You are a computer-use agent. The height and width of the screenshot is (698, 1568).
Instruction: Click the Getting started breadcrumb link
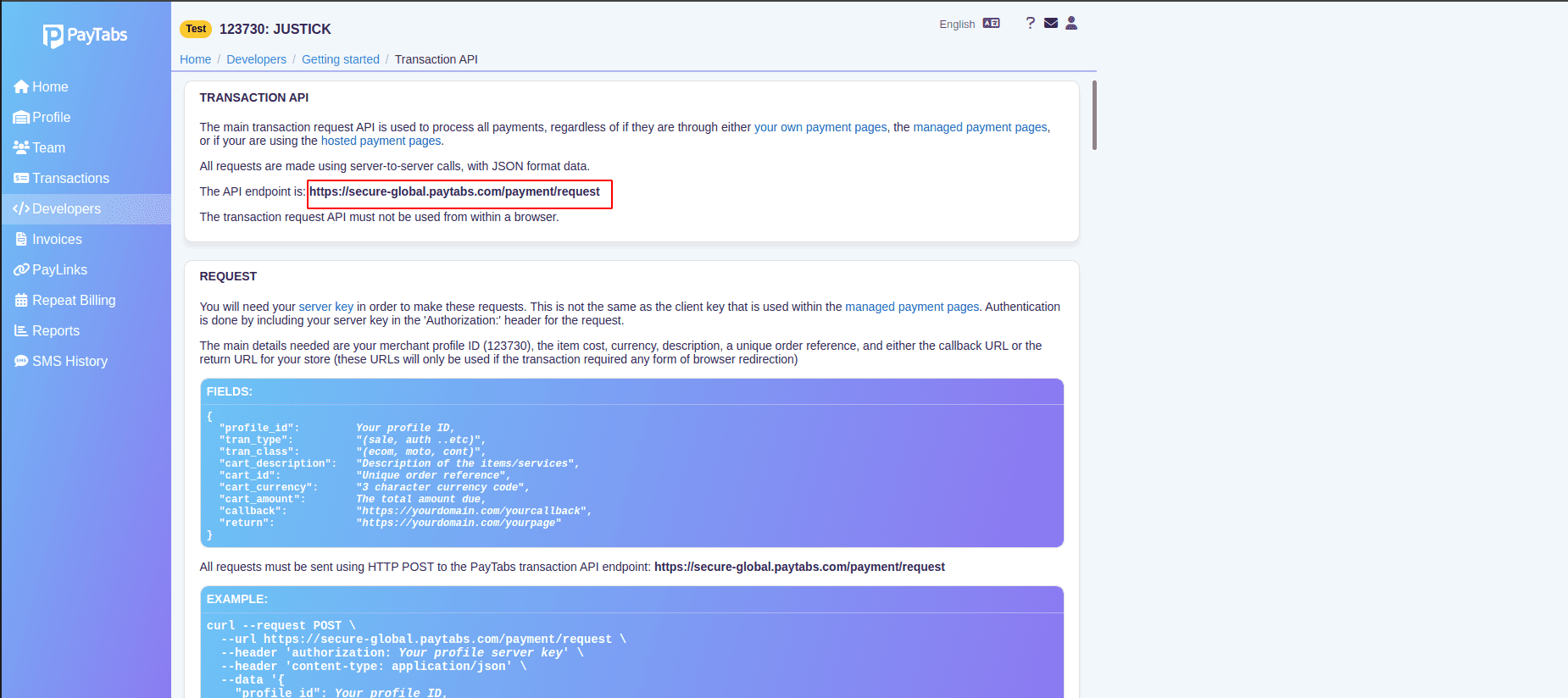click(341, 59)
